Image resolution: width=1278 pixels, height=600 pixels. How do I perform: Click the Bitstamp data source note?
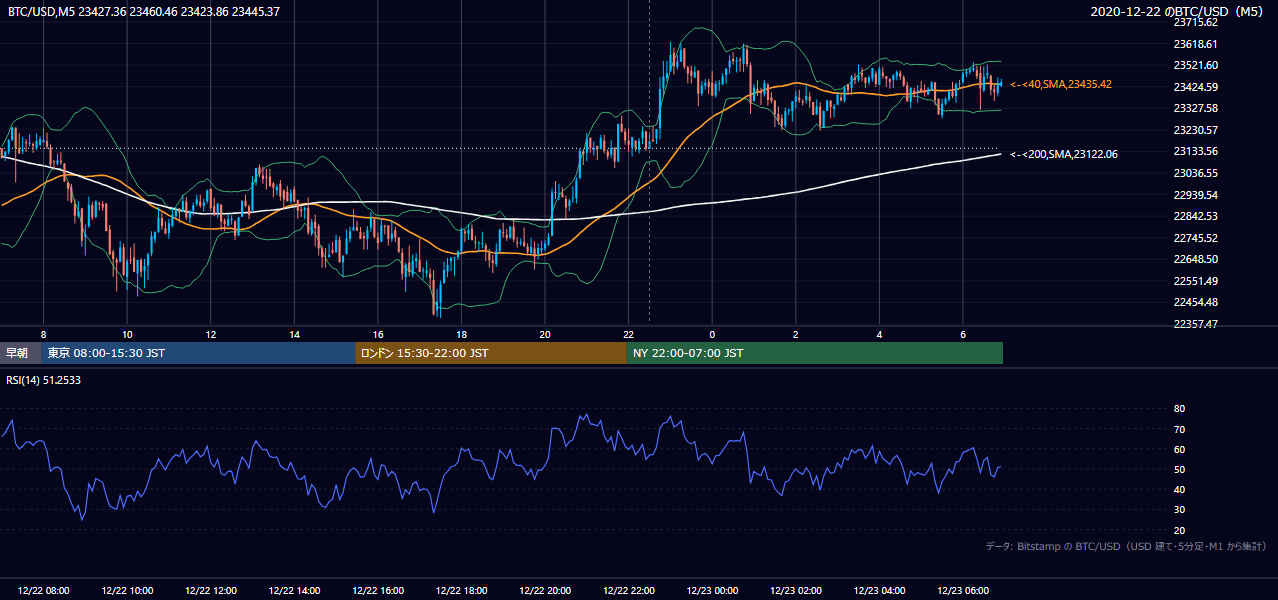tap(1126, 546)
